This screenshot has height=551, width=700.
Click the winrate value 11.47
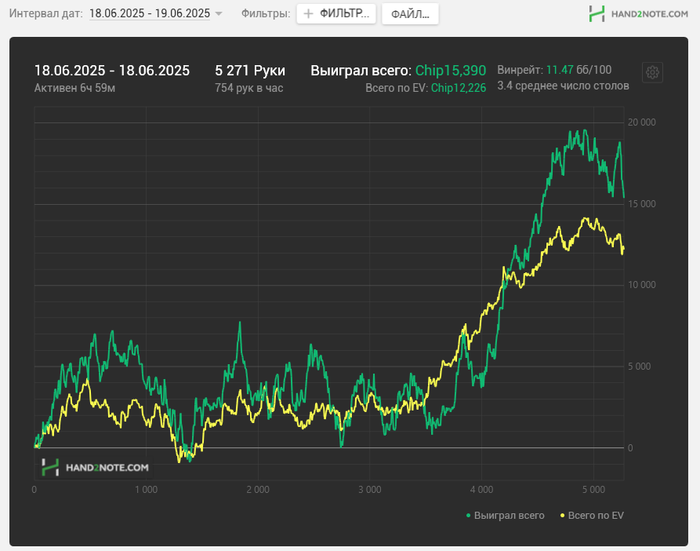click(x=559, y=70)
